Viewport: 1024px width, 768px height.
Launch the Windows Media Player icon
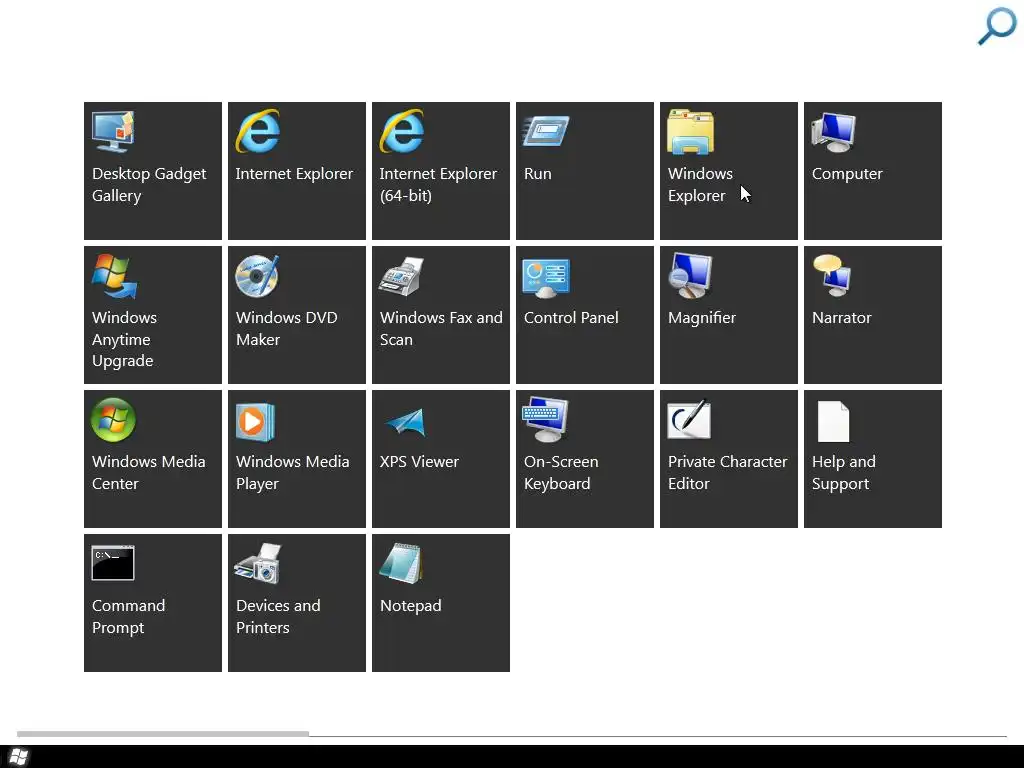pos(255,422)
